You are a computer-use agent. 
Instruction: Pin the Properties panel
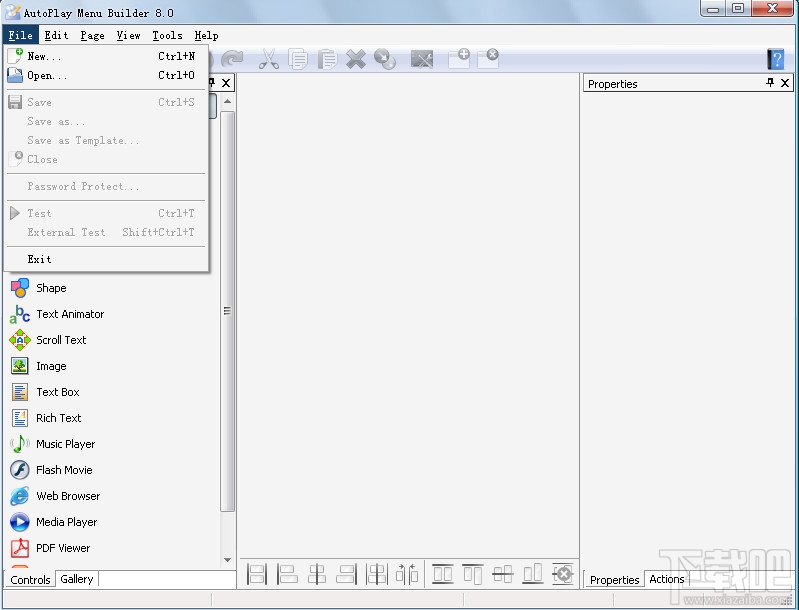point(770,83)
